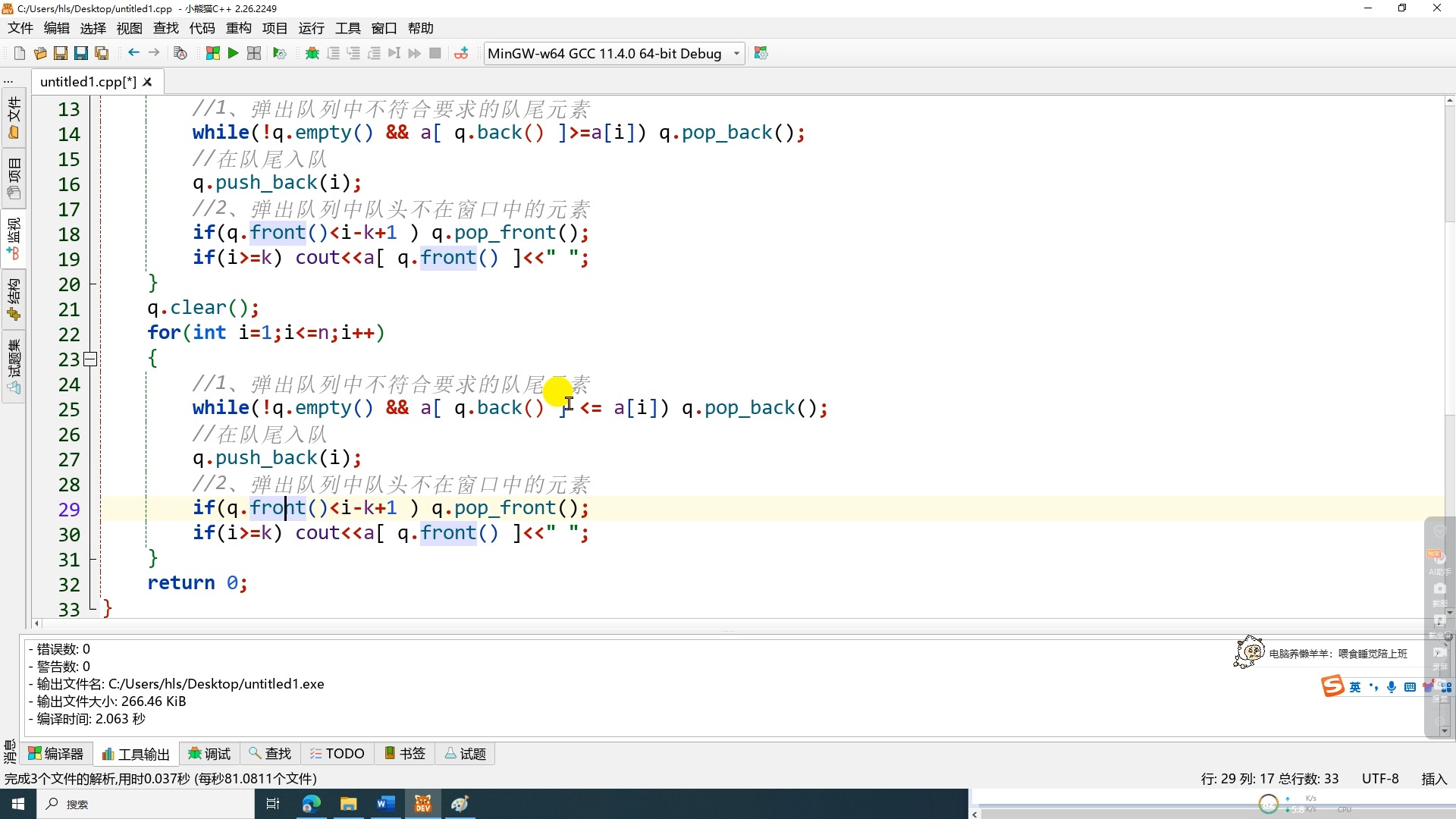
Task: Open the MinGW-w64 GCC compiler set dropdown
Action: pyautogui.click(x=614, y=53)
